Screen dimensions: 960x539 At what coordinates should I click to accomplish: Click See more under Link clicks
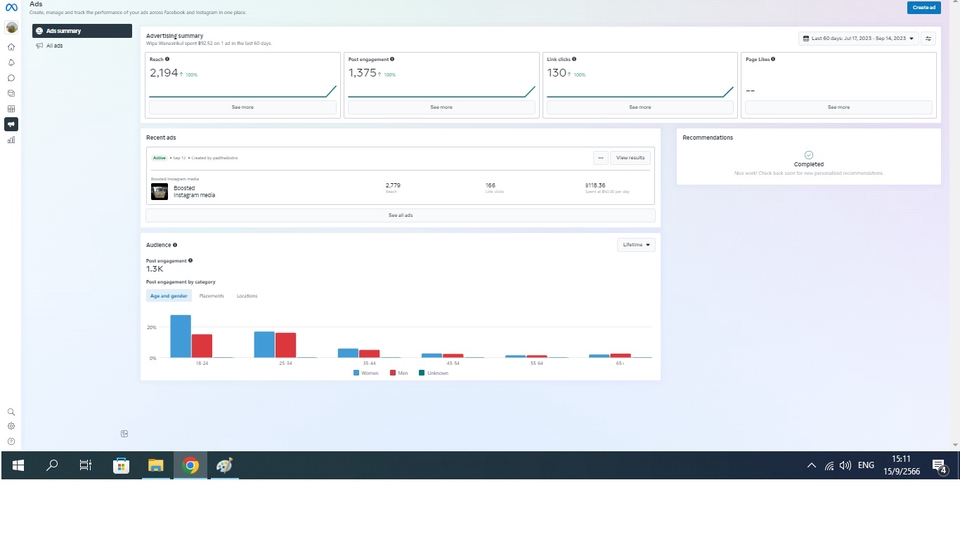point(640,107)
